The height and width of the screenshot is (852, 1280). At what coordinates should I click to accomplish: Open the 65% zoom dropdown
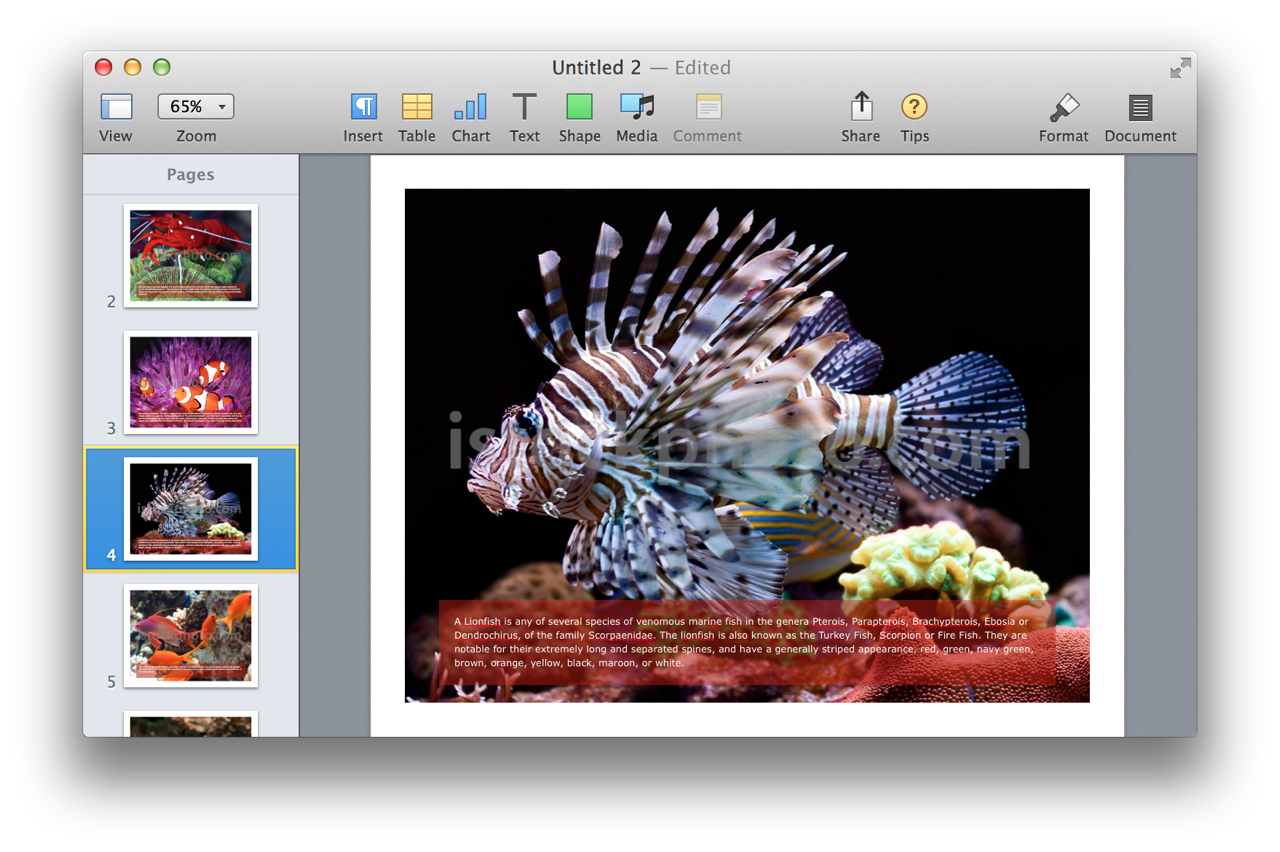pos(196,106)
